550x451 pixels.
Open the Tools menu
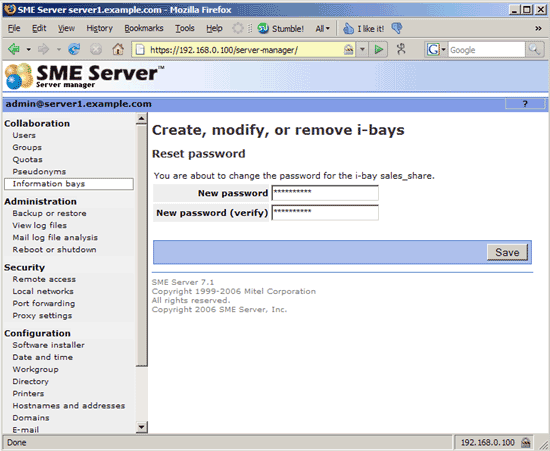click(185, 28)
